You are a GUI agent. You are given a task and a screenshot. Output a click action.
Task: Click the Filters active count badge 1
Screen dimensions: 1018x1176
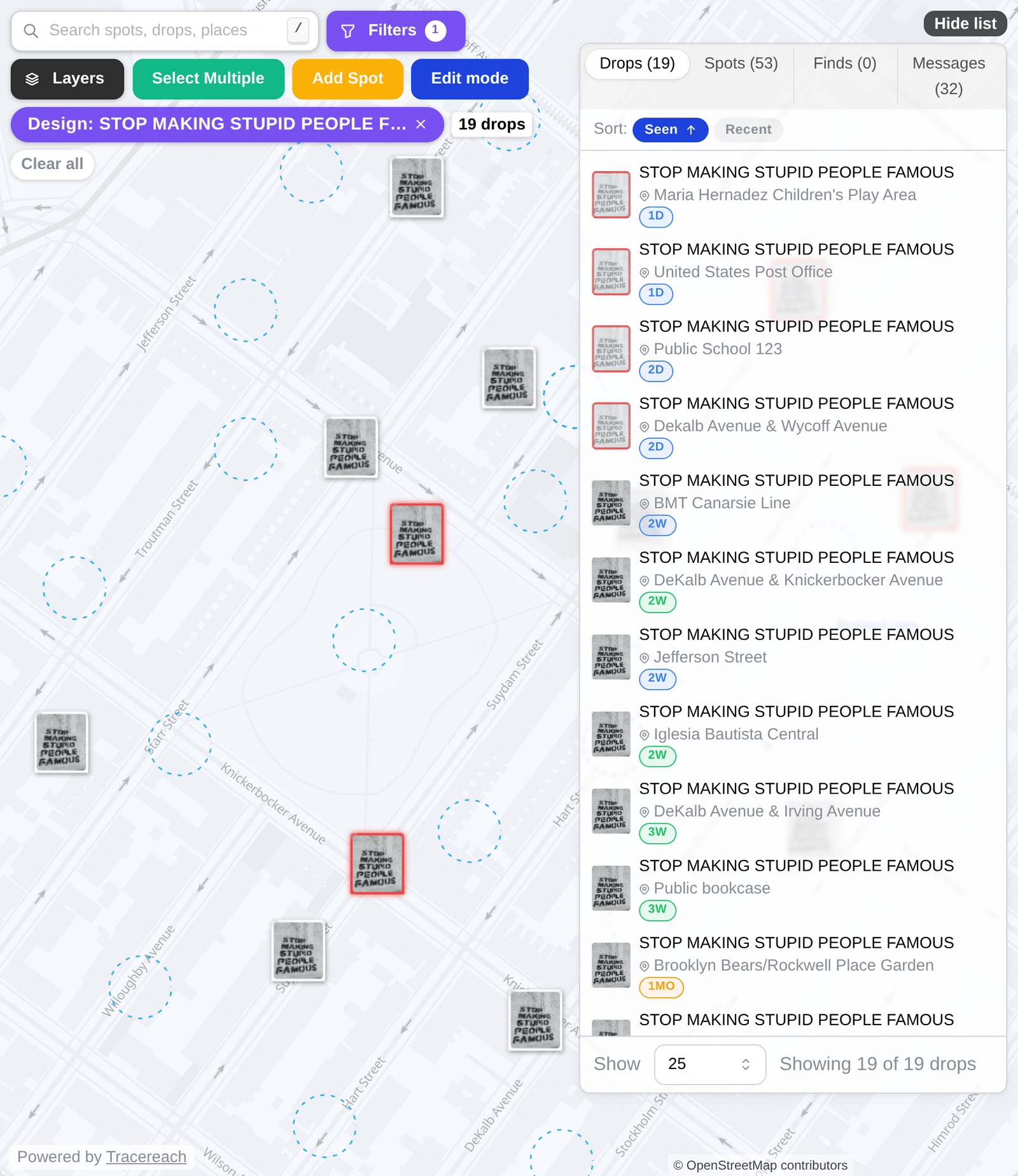pos(436,31)
